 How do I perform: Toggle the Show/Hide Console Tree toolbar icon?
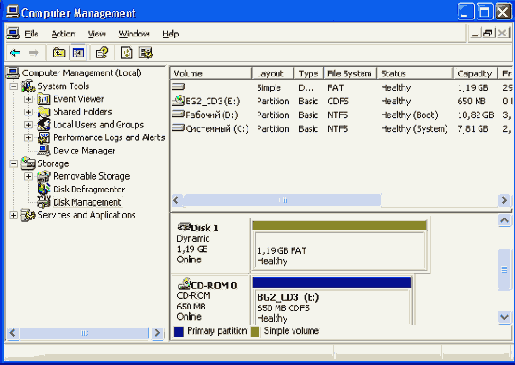coord(78,53)
